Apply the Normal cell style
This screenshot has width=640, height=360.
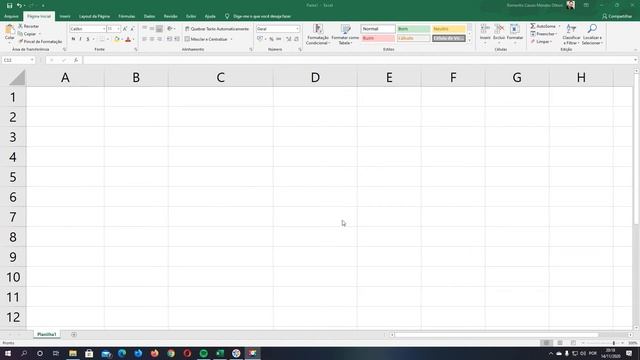(x=378, y=29)
